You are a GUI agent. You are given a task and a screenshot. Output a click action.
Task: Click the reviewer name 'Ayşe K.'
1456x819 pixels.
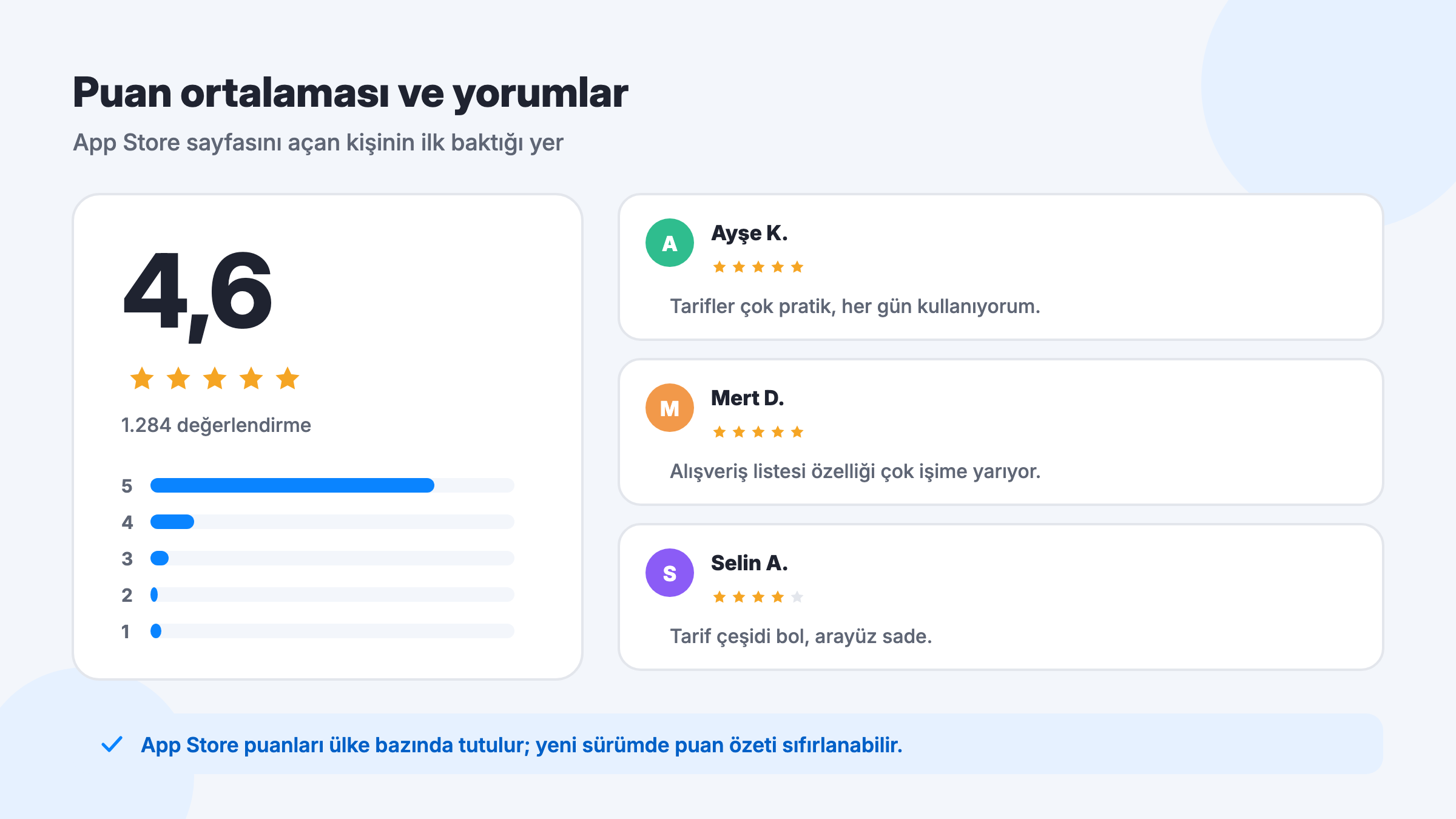(749, 234)
